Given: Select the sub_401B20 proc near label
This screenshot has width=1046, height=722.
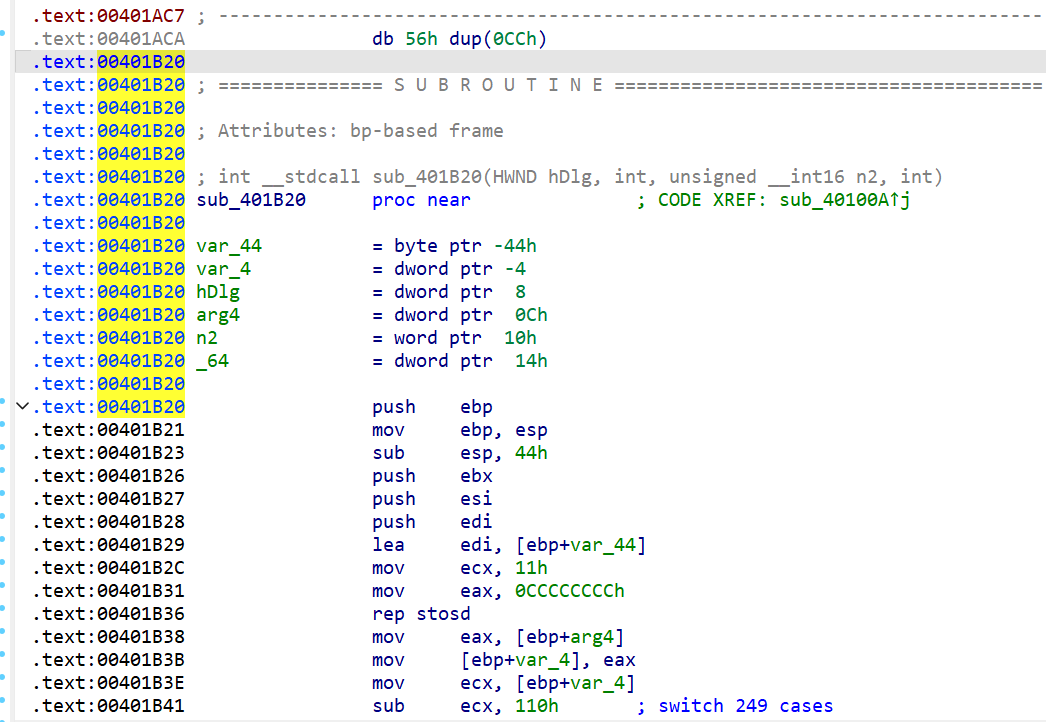Looking at the screenshot, I should tap(251, 200).
